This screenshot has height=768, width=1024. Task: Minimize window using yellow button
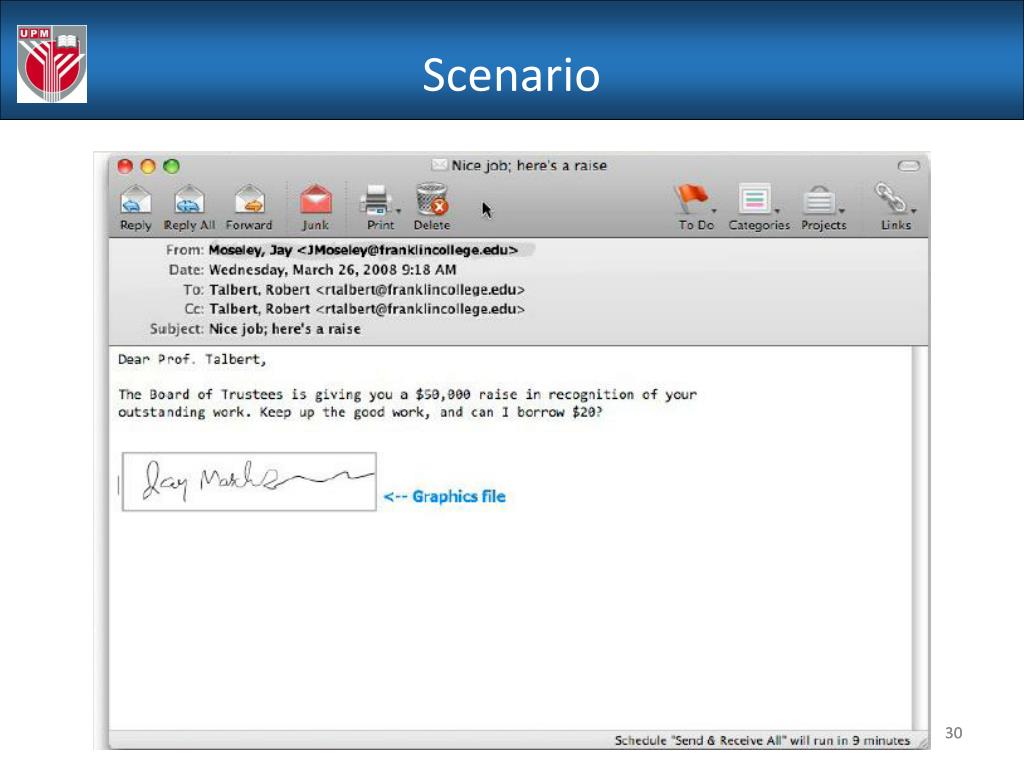point(148,166)
